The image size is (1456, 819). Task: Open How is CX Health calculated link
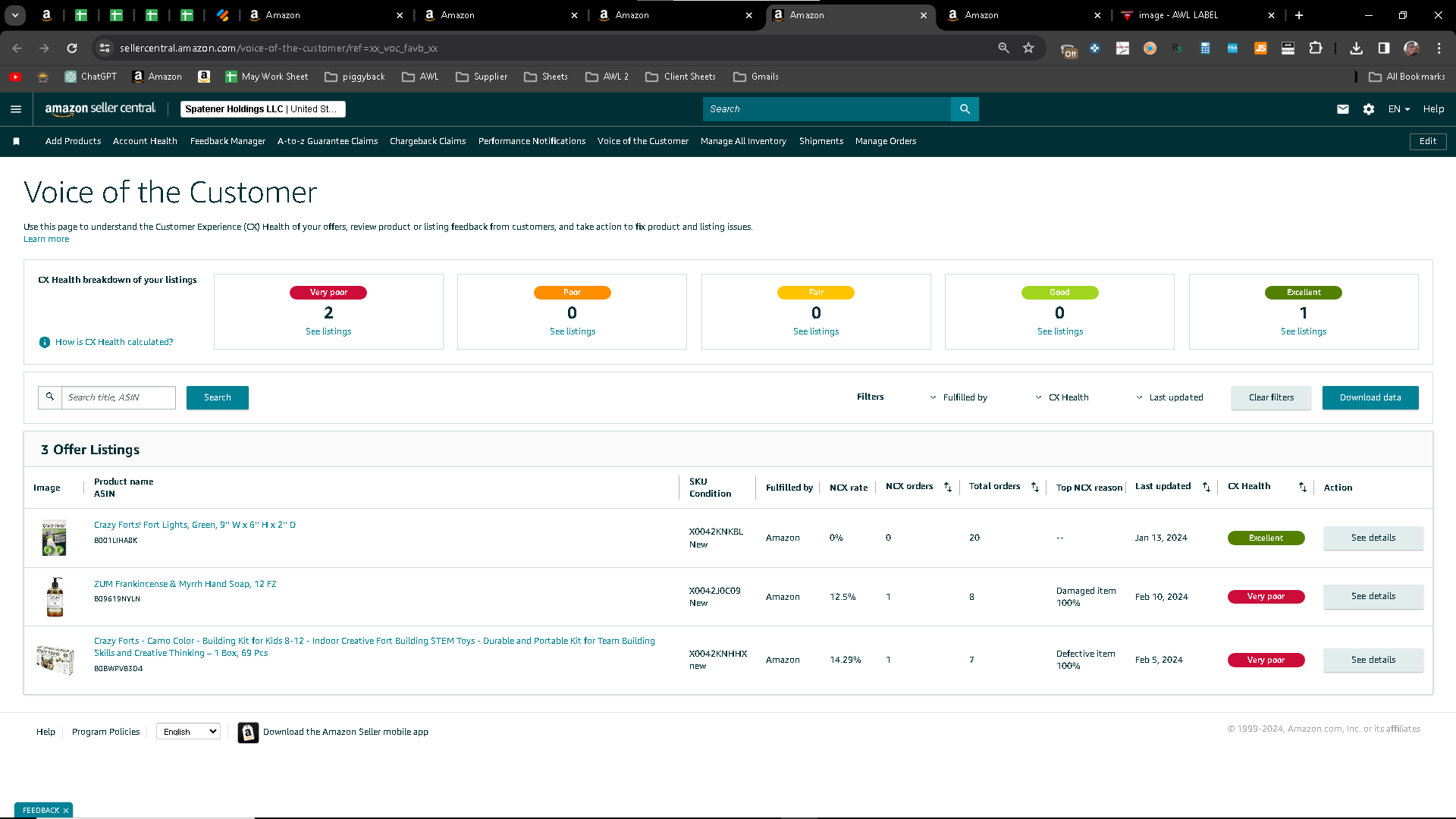[x=114, y=342]
